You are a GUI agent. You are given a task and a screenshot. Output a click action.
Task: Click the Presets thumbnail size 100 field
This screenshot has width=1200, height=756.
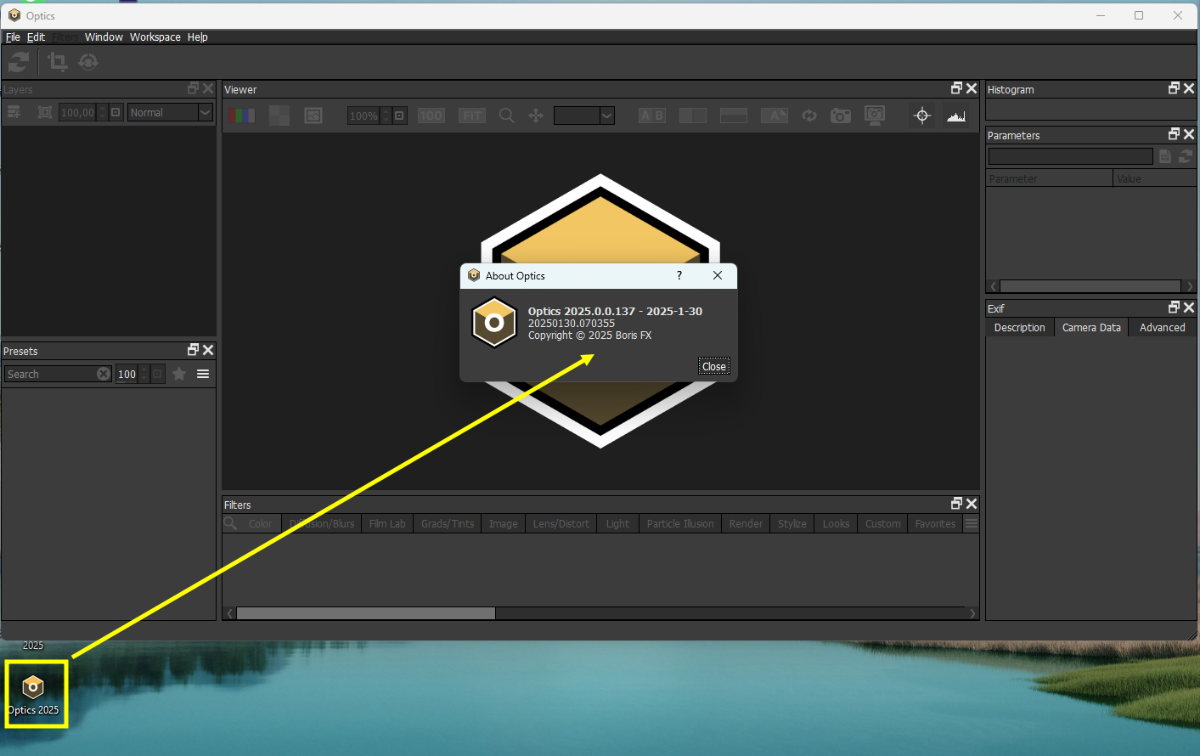coord(128,374)
